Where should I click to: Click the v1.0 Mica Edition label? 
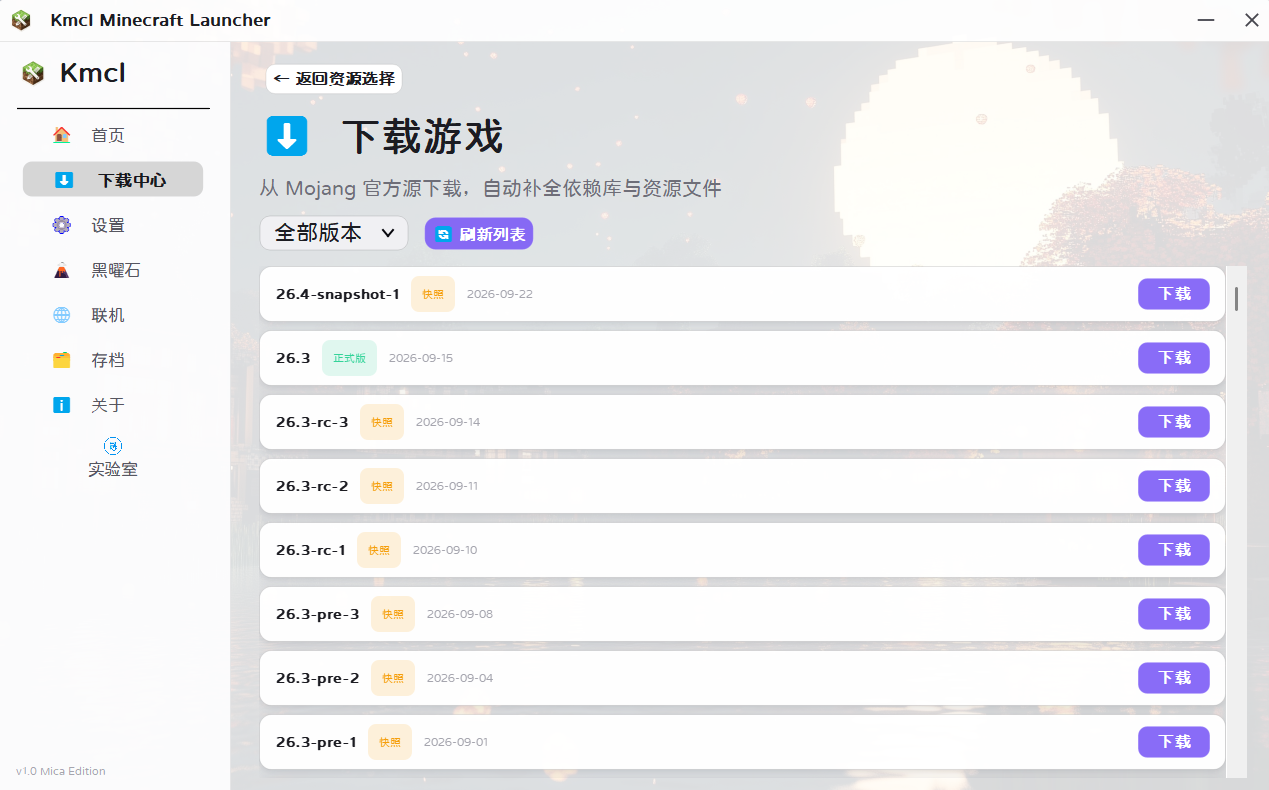[x=61, y=771]
